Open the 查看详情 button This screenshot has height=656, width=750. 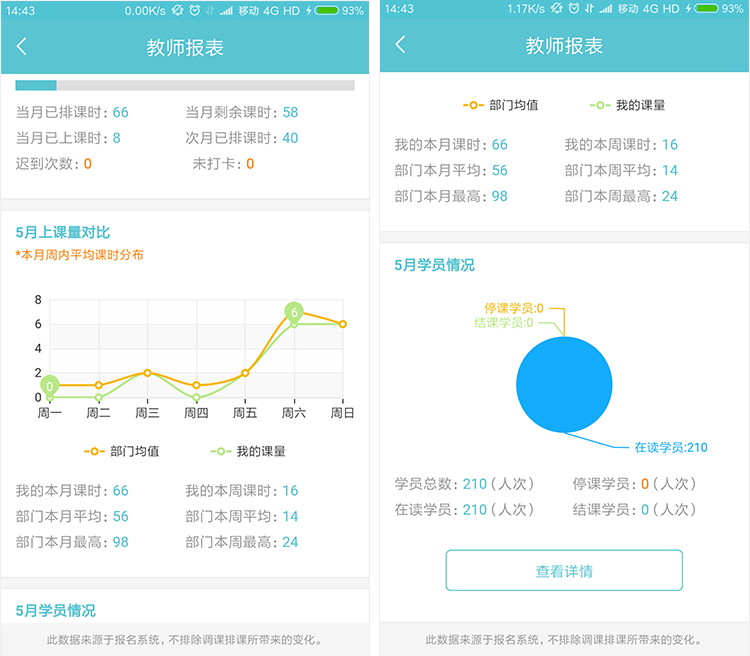(564, 571)
